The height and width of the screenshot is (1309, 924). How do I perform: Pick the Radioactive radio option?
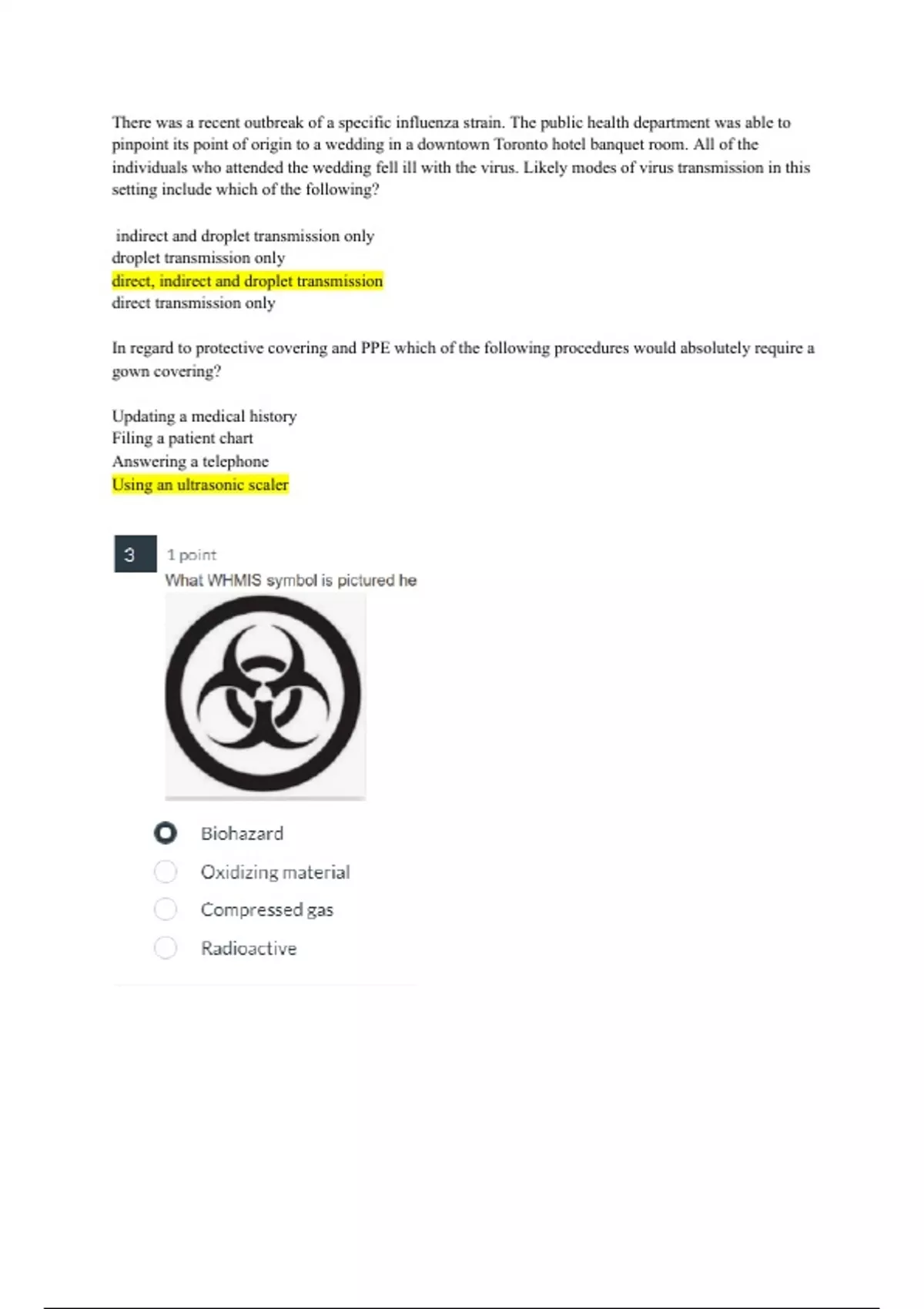166,948
